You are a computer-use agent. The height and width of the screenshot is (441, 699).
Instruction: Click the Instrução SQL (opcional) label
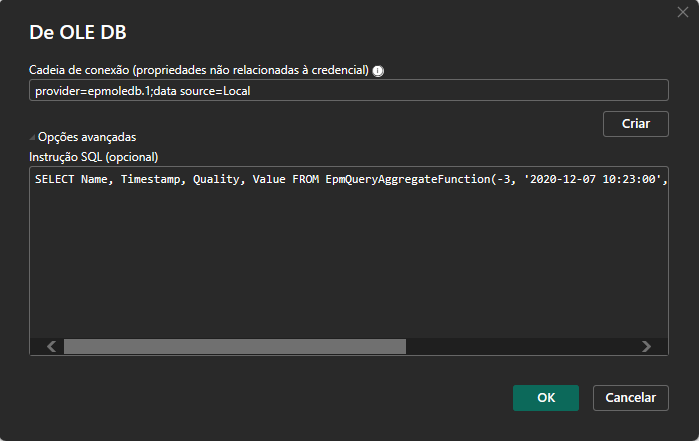[94, 157]
